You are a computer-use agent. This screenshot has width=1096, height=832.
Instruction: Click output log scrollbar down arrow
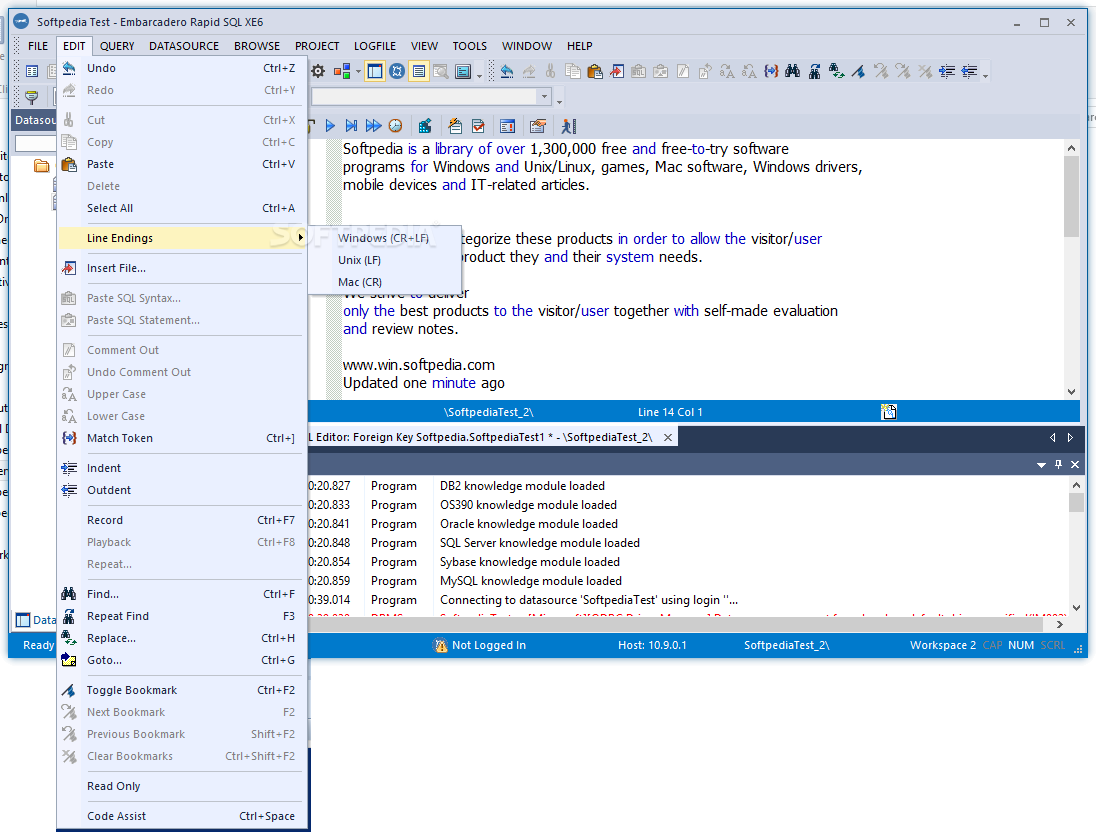pyautogui.click(x=1076, y=608)
